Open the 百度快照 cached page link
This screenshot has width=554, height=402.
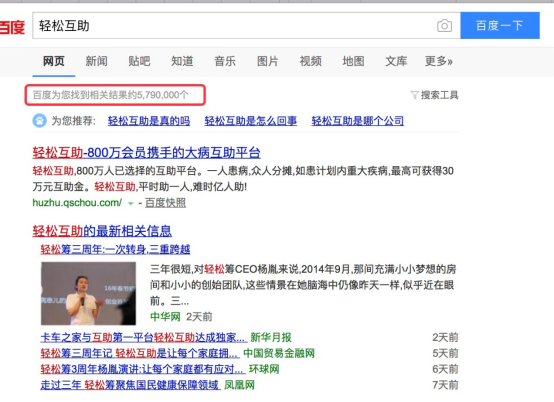point(165,203)
